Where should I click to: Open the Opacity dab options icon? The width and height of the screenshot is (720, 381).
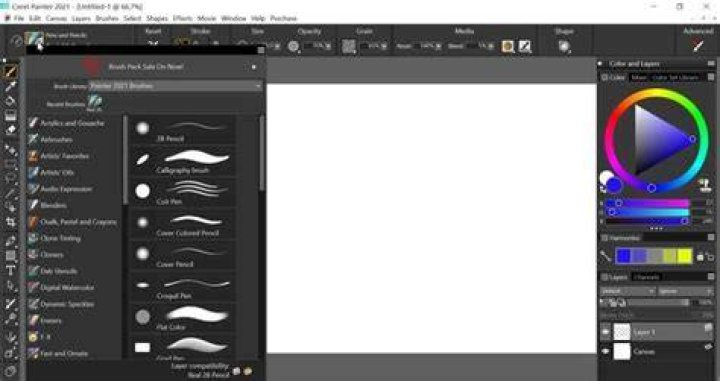click(x=293, y=46)
